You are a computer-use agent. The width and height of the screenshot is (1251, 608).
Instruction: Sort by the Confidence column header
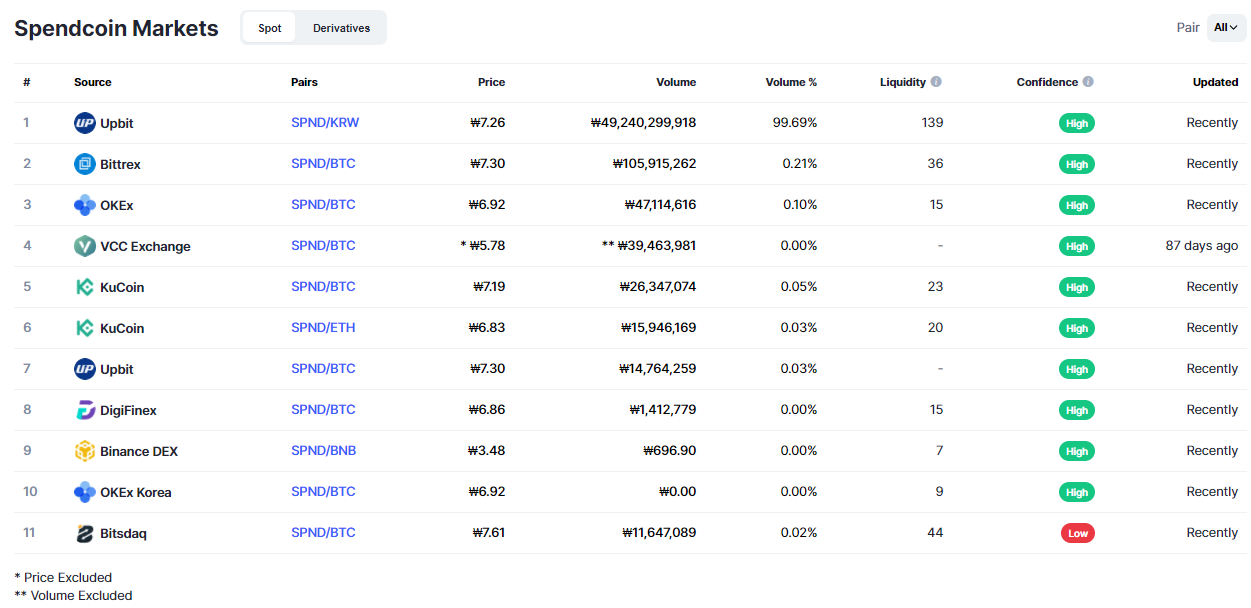[1047, 82]
